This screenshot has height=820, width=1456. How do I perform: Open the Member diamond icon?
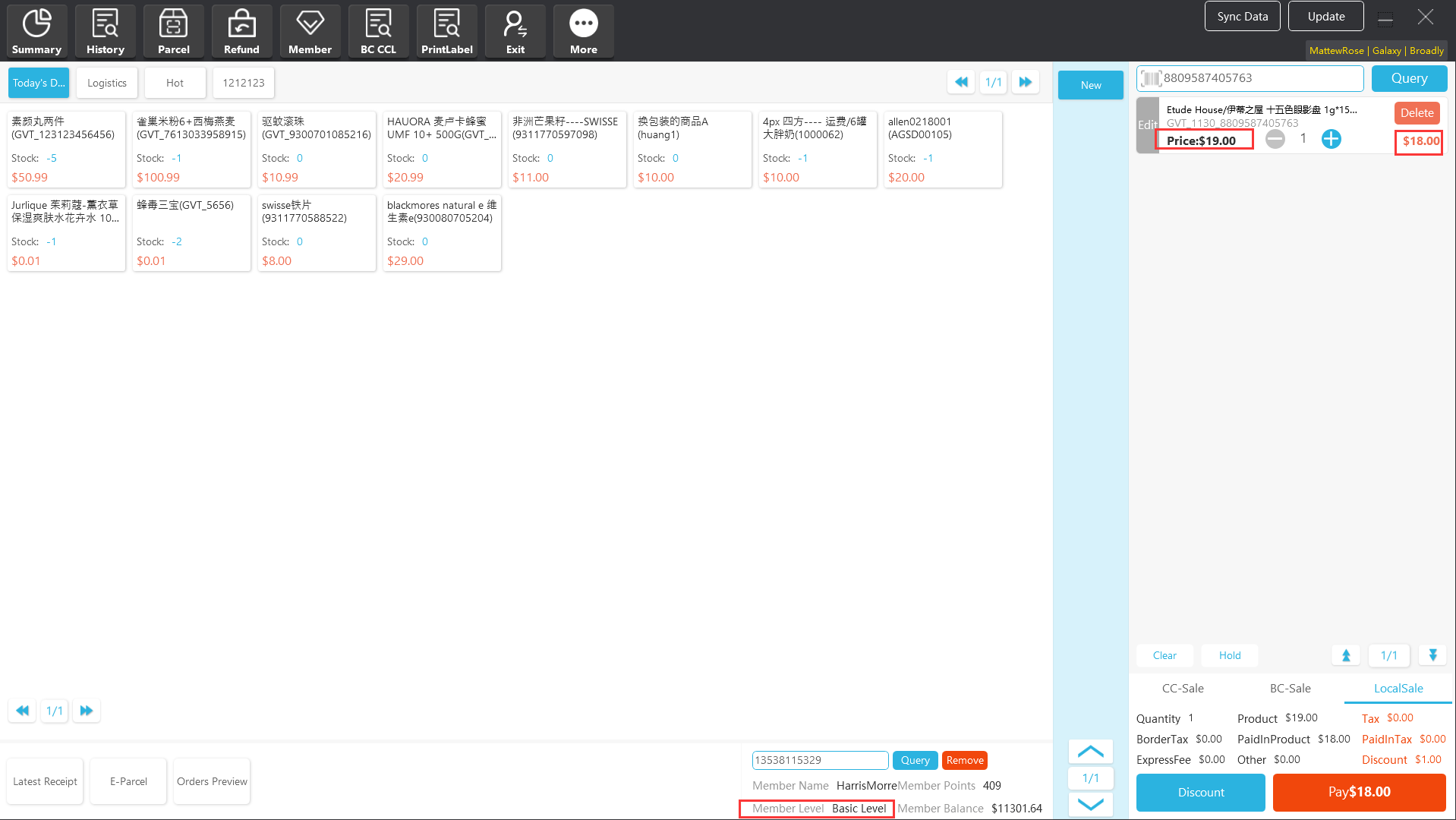click(310, 31)
